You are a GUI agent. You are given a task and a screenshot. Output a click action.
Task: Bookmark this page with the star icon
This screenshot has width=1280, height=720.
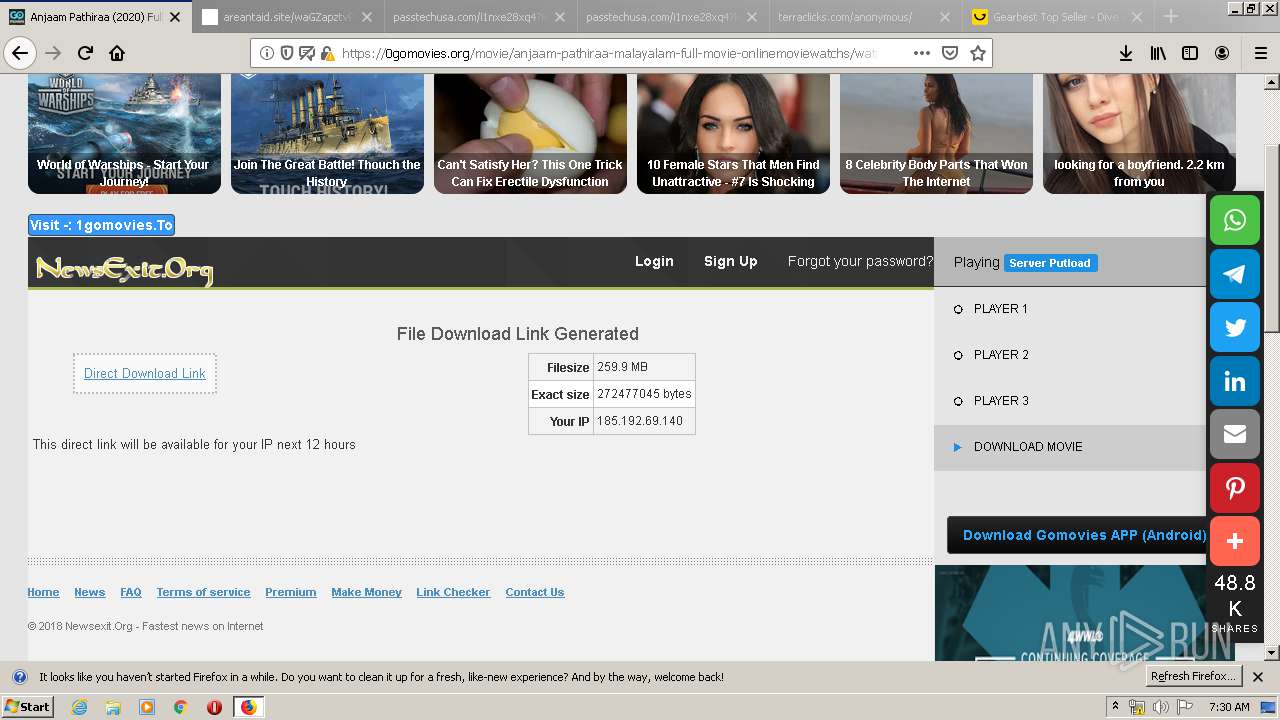[x=978, y=53]
